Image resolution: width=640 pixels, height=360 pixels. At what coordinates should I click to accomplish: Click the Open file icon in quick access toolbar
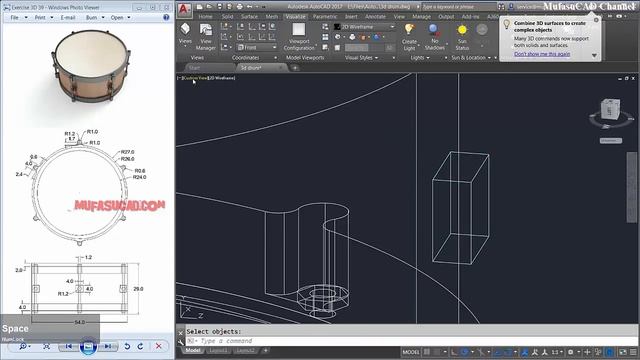209,7
